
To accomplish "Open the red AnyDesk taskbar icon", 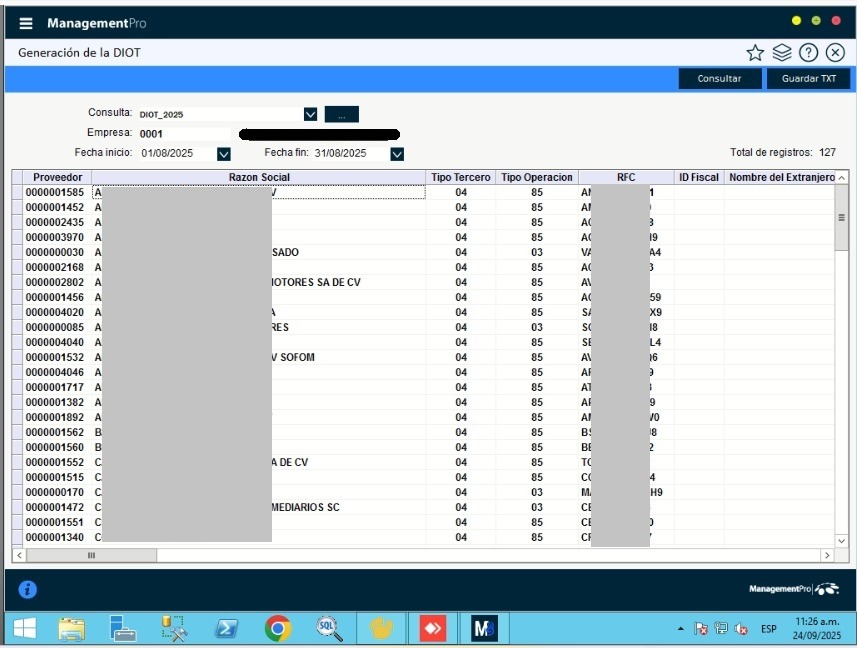I will point(433,628).
